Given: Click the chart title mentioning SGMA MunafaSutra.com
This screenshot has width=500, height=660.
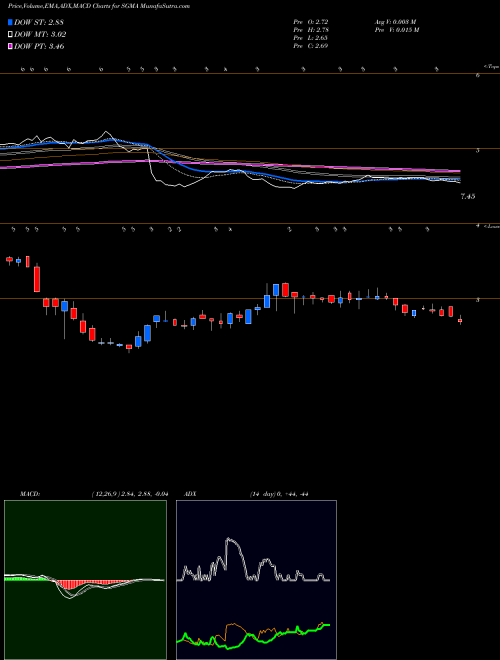Looking at the screenshot, I should click(99, 6).
